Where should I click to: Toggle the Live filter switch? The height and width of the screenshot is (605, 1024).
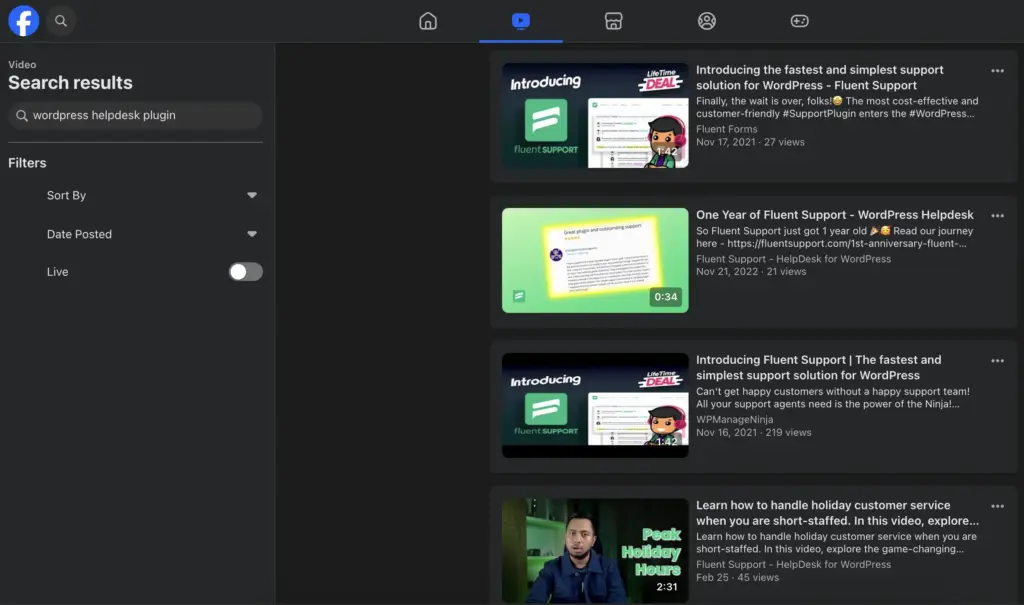pyautogui.click(x=246, y=272)
